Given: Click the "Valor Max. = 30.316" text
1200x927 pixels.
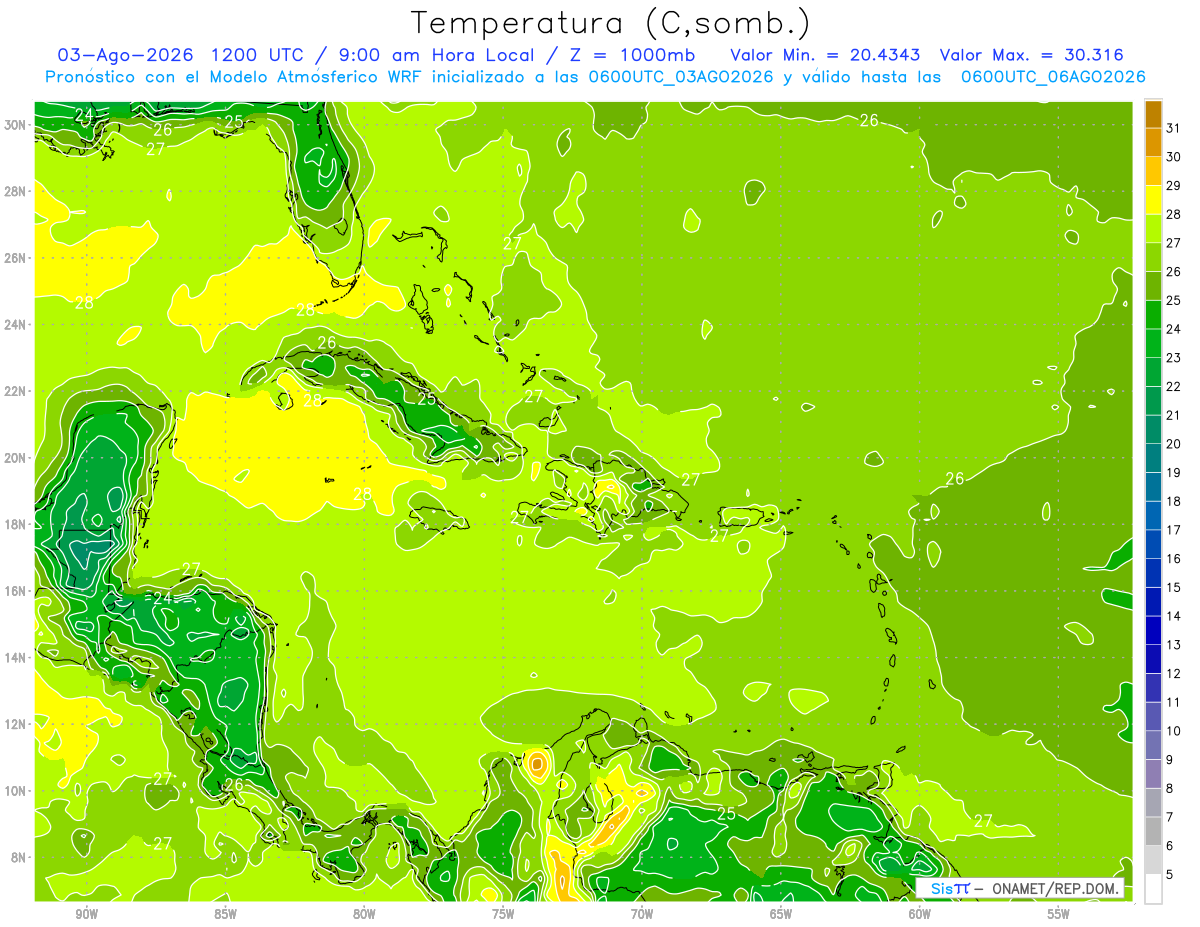Looking at the screenshot, I should click(x=1033, y=55).
